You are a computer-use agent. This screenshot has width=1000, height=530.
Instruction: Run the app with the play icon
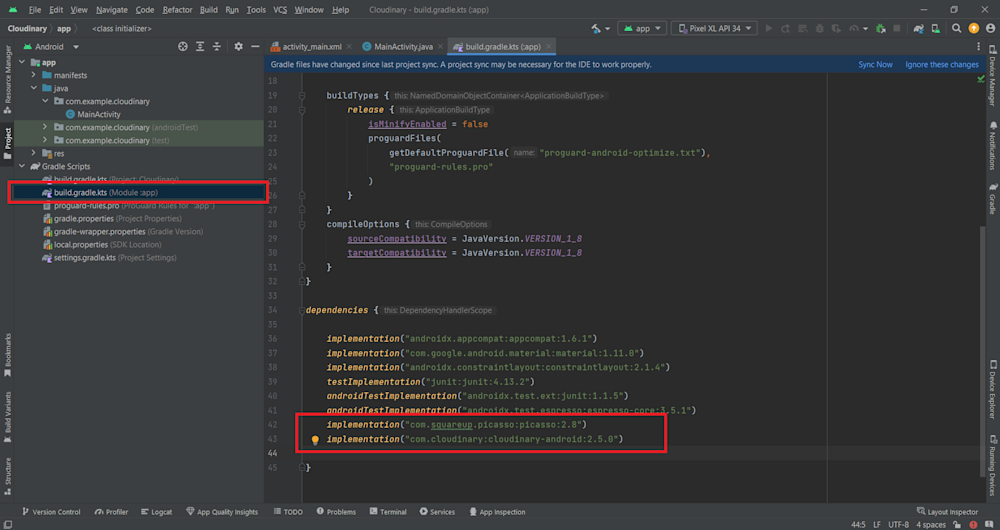[x=768, y=29]
